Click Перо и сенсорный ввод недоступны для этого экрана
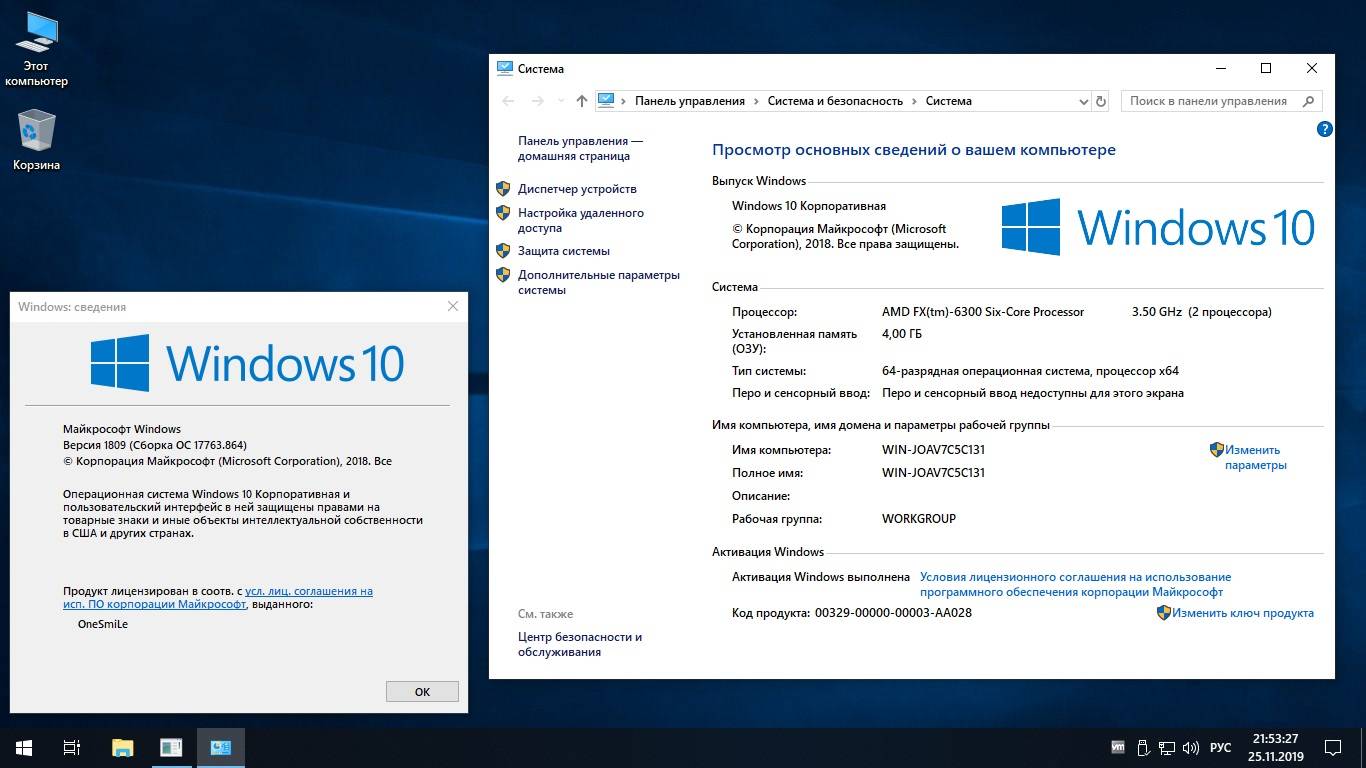This screenshot has width=1366, height=768. pos(1033,393)
